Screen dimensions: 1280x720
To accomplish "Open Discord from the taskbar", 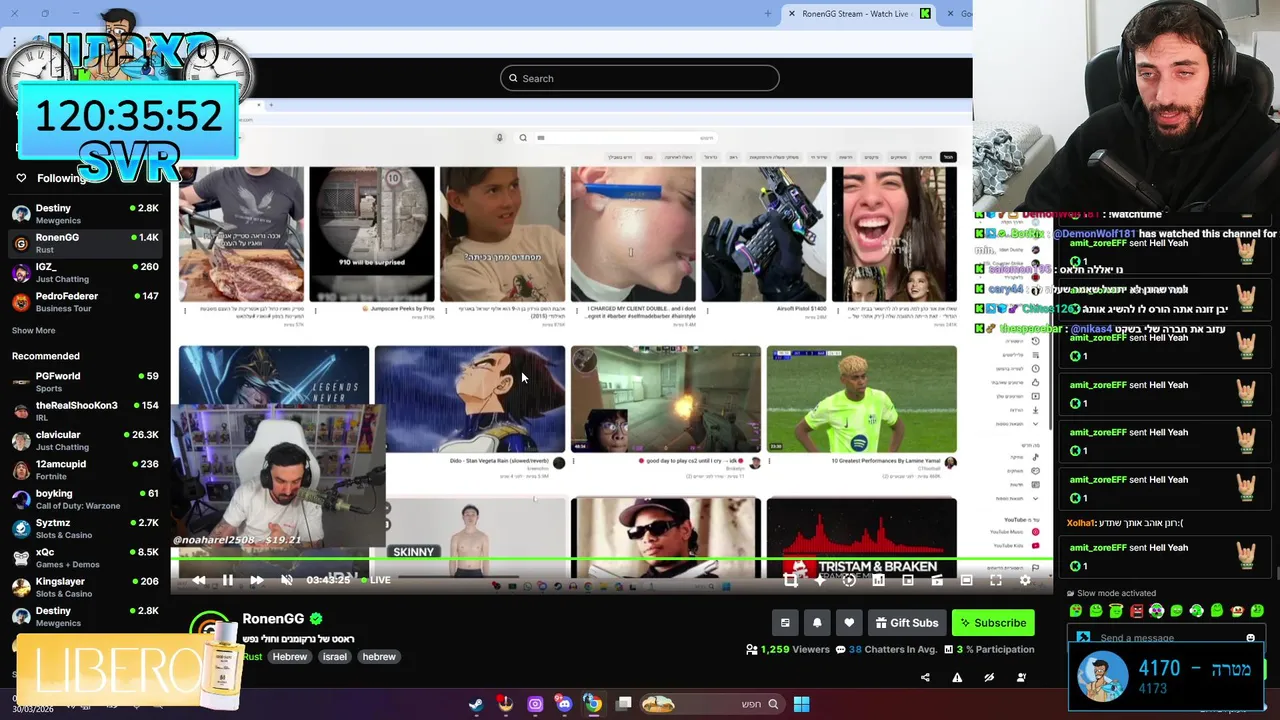I will [564, 704].
